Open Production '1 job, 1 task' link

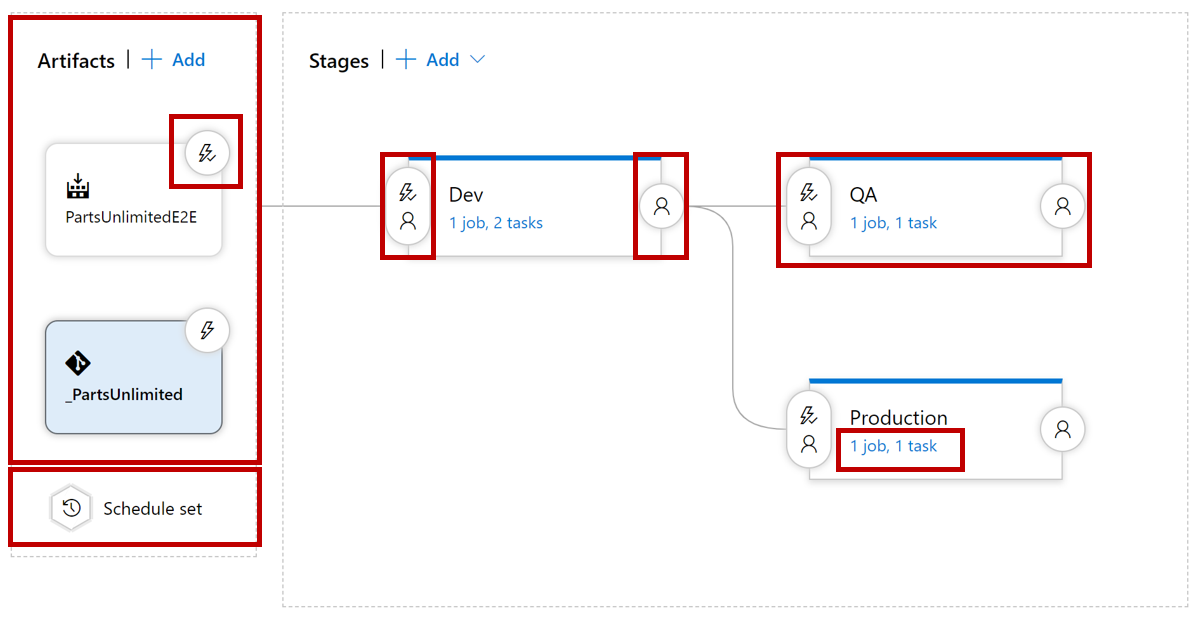click(x=893, y=446)
